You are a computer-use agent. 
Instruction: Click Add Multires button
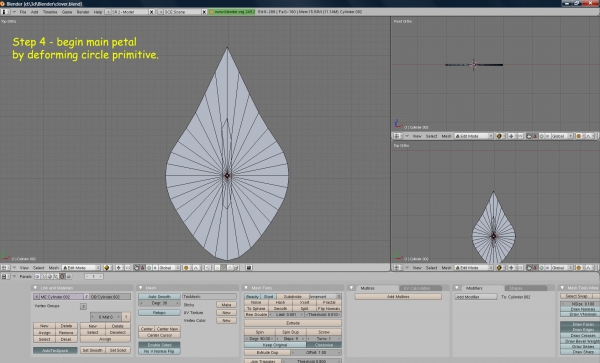click(398, 296)
